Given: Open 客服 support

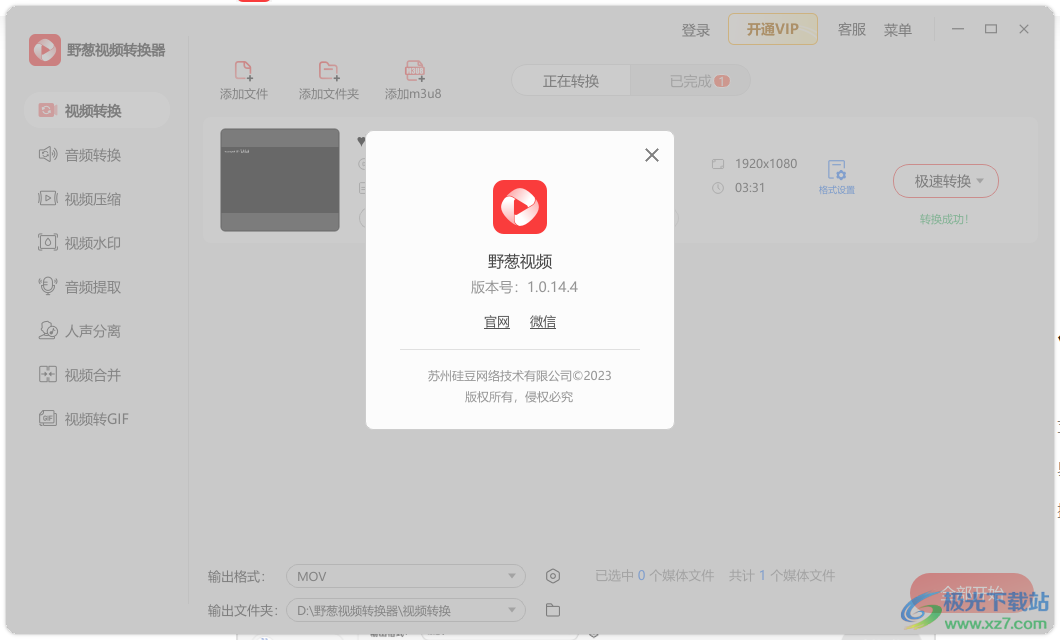Looking at the screenshot, I should 852,30.
